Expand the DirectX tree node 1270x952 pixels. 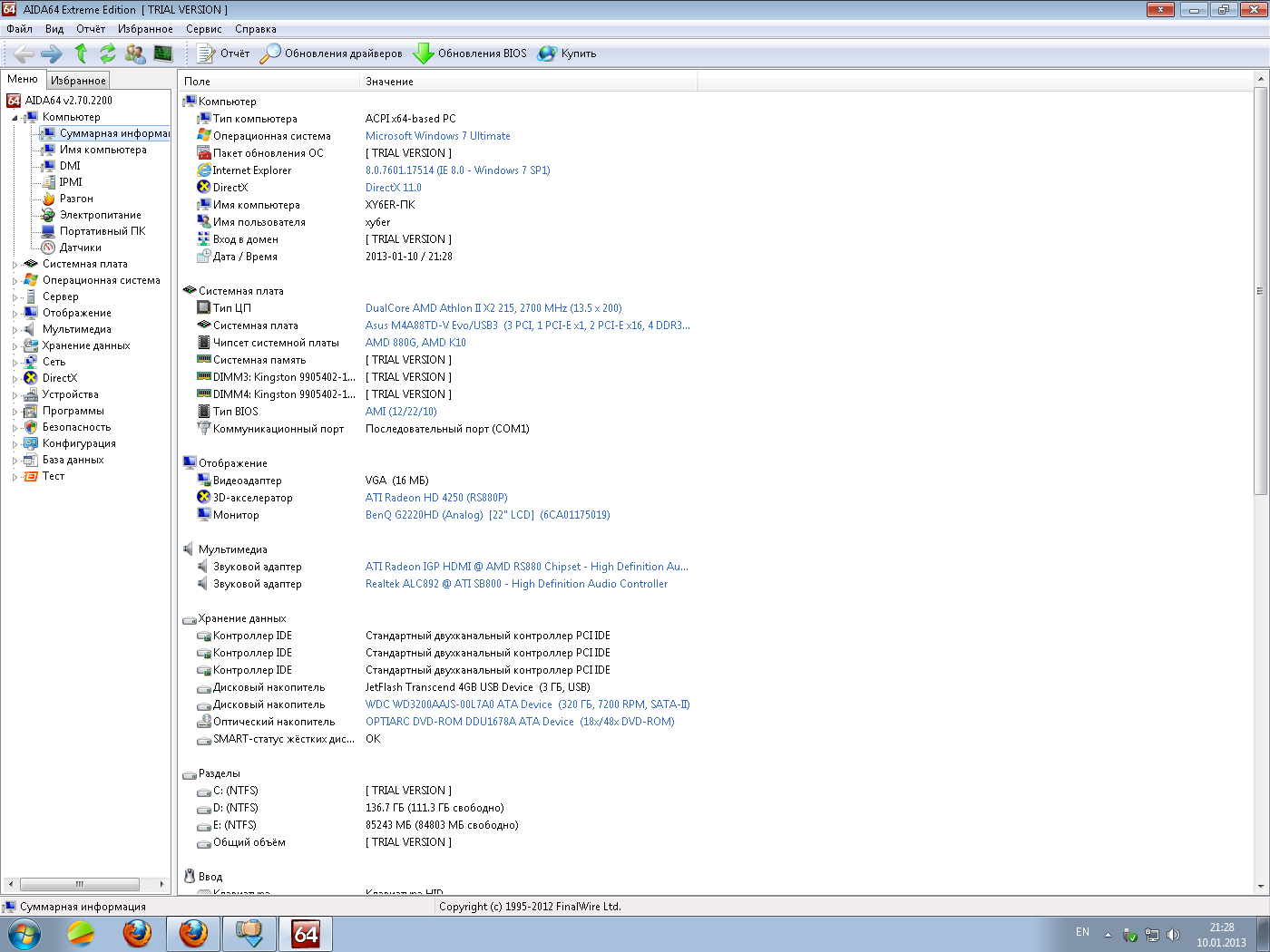click(15, 379)
